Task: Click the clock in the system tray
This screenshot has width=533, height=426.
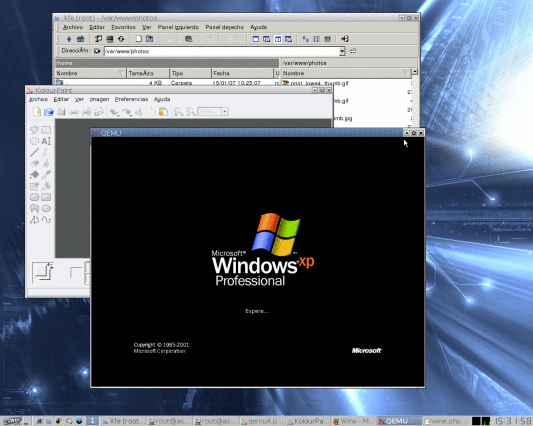Action: 513,421
